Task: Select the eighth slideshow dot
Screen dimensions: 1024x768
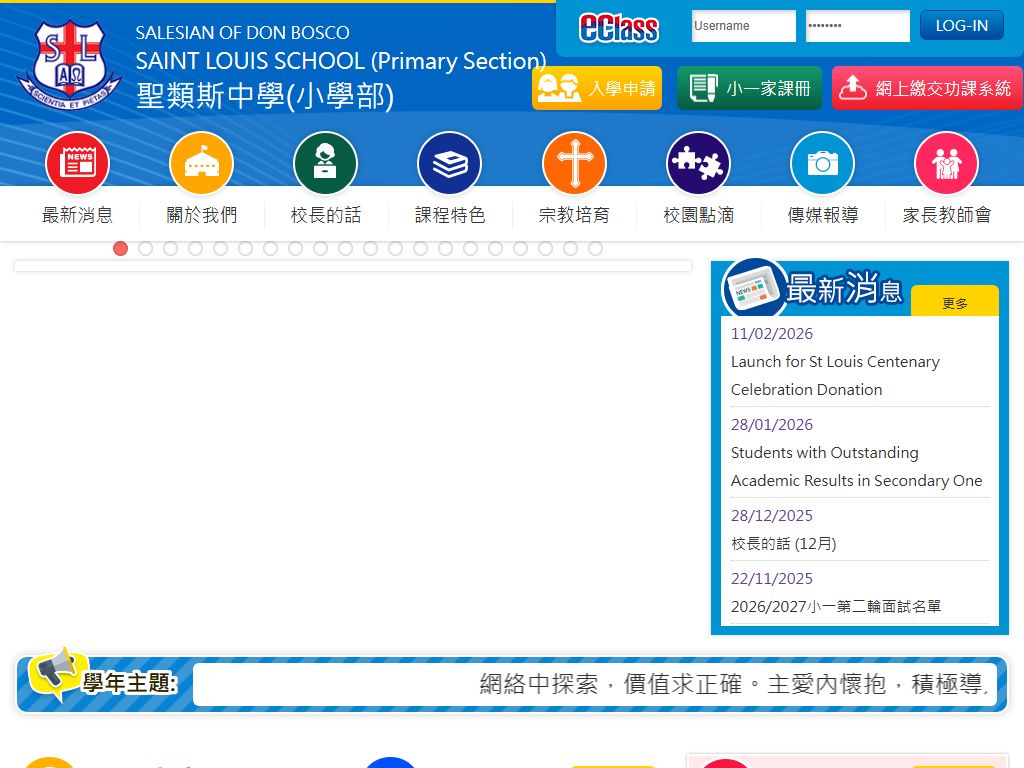Action: tap(295, 248)
